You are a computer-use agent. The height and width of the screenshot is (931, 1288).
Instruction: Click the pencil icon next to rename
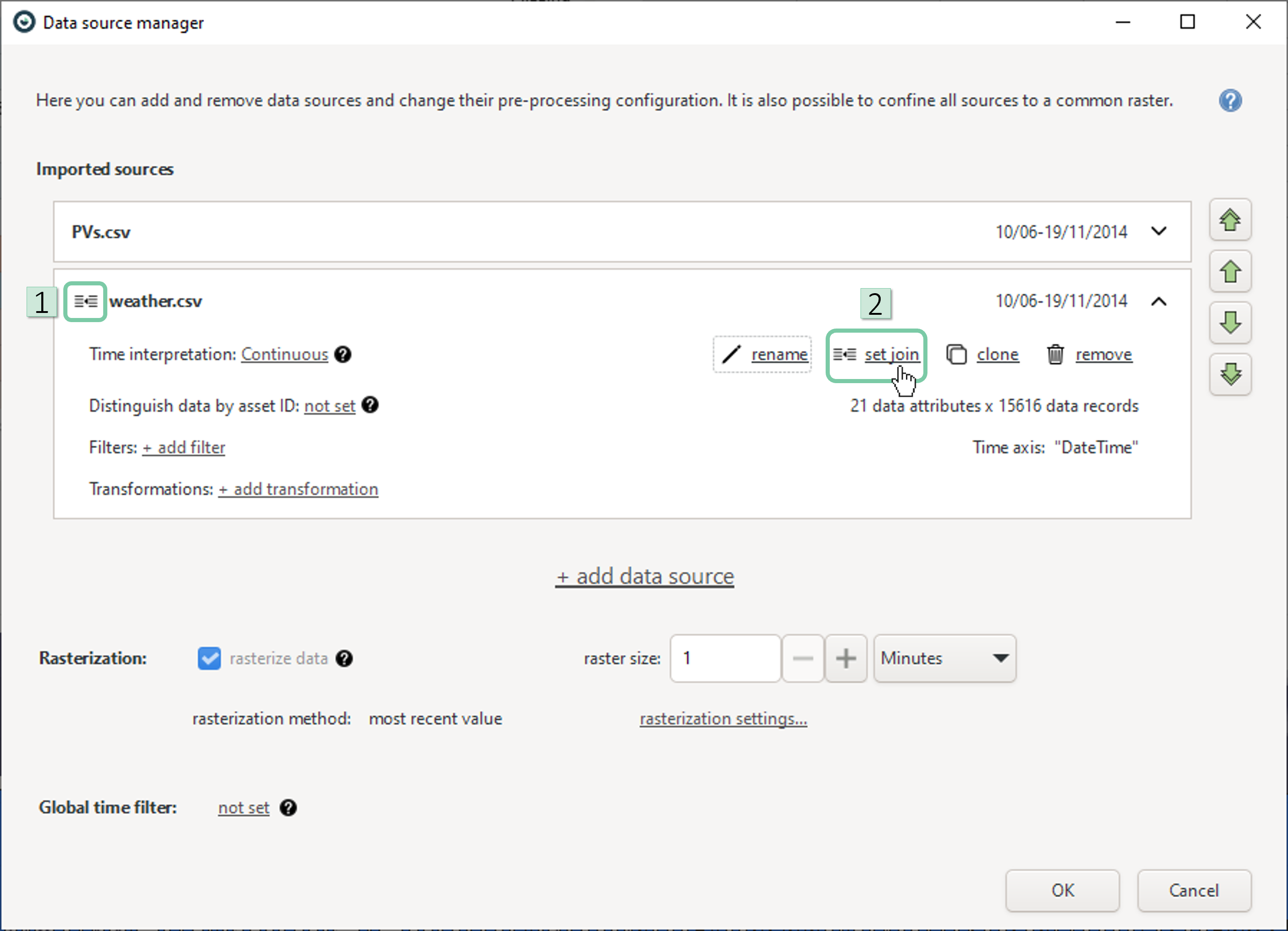click(731, 354)
